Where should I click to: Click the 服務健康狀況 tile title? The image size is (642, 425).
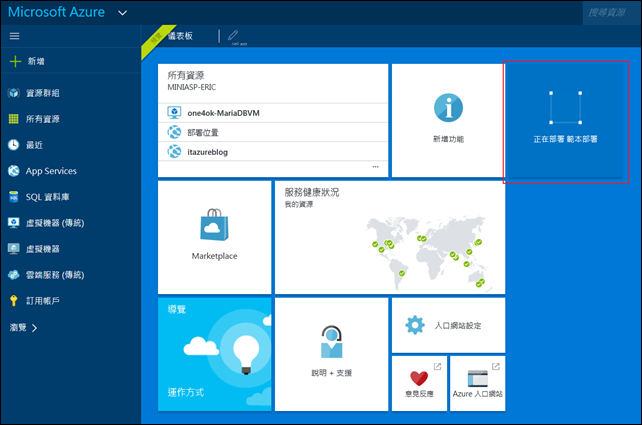coord(312,192)
